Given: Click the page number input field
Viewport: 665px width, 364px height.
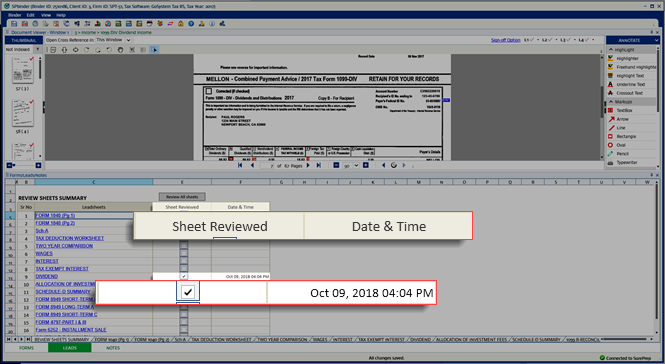Looking at the screenshot, I should (x=268, y=166).
